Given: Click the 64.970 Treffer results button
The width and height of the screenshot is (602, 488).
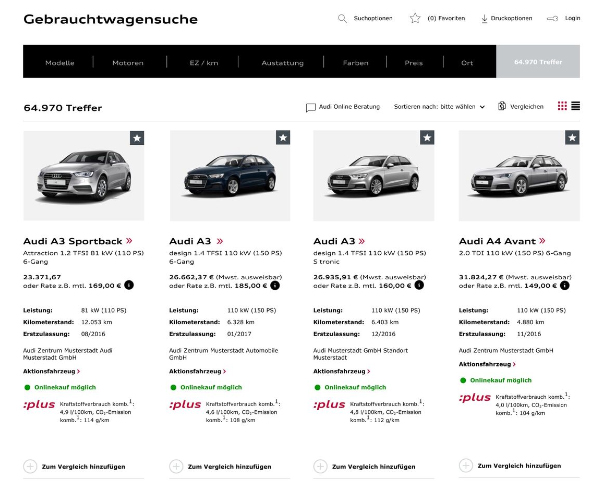Looking at the screenshot, I should (x=538, y=62).
